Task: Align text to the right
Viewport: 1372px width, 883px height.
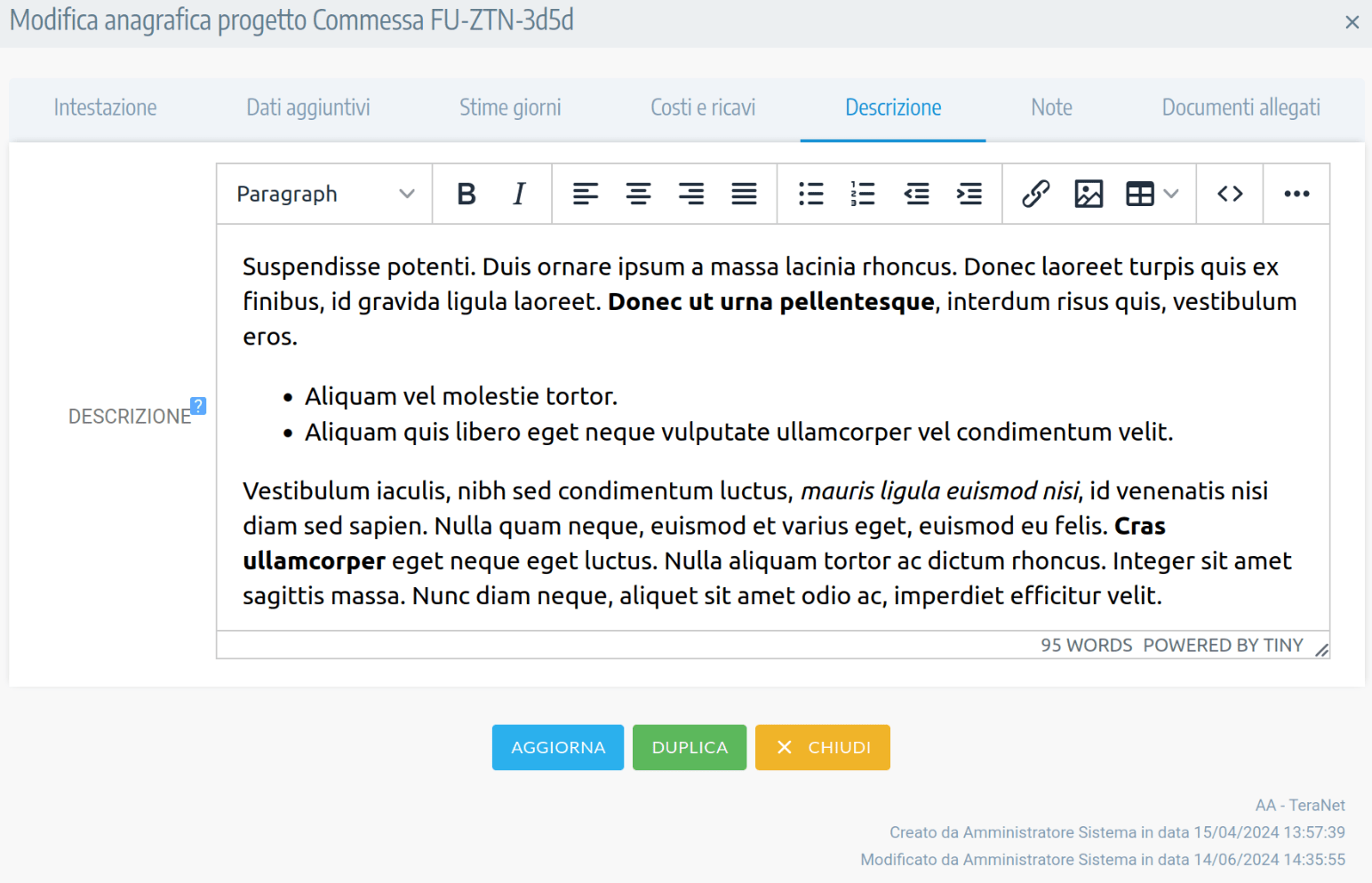Action: pyautogui.click(x=691, y=194)
